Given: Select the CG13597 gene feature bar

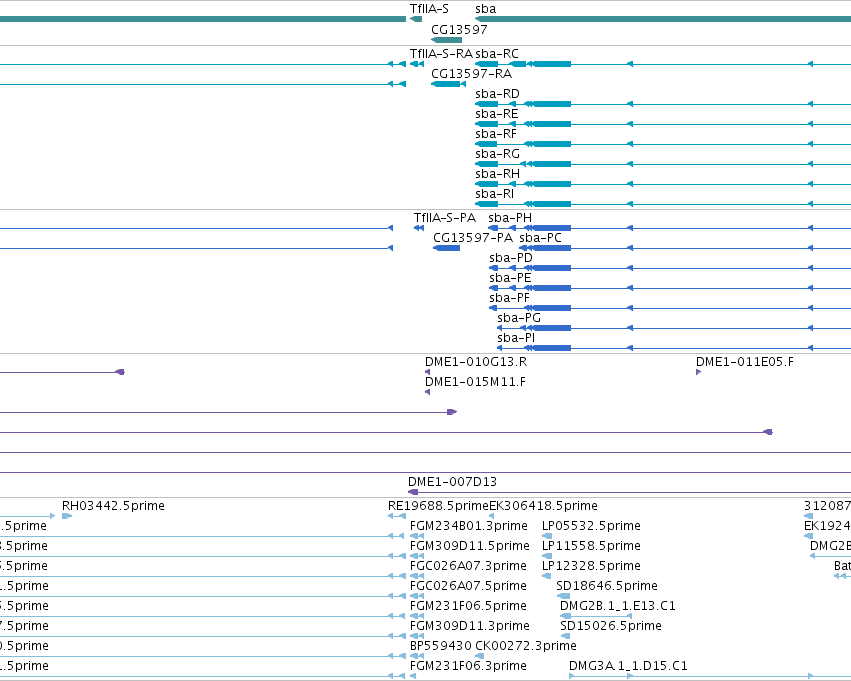Looking at the screenshot, I should tap(446, 40).
